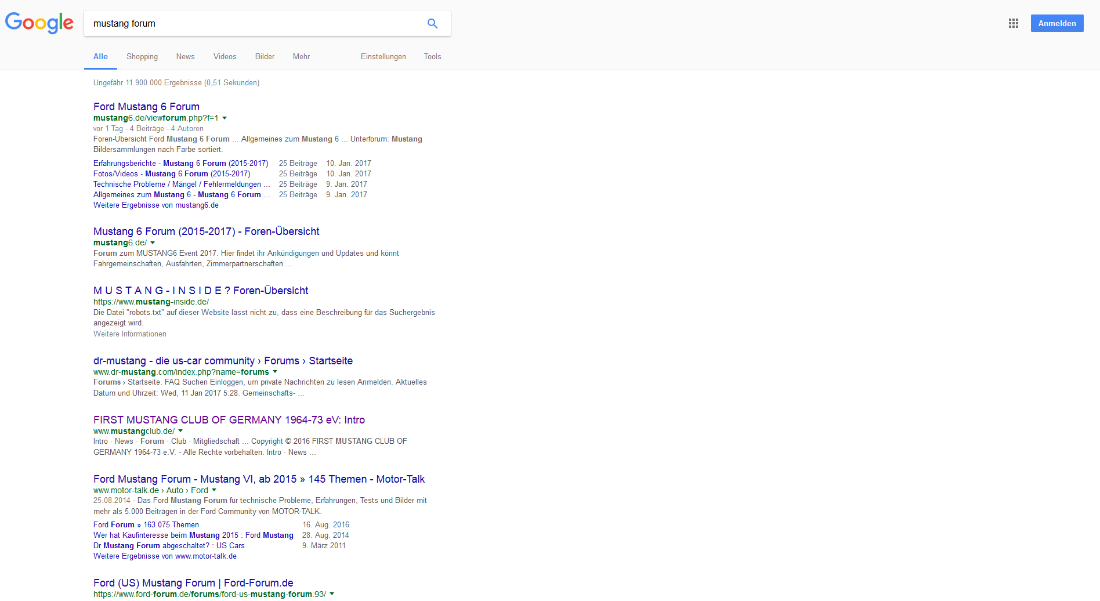
Task: Open Dr Mustang Forum abgeschaltet sitelink
Action: point(169,546)
